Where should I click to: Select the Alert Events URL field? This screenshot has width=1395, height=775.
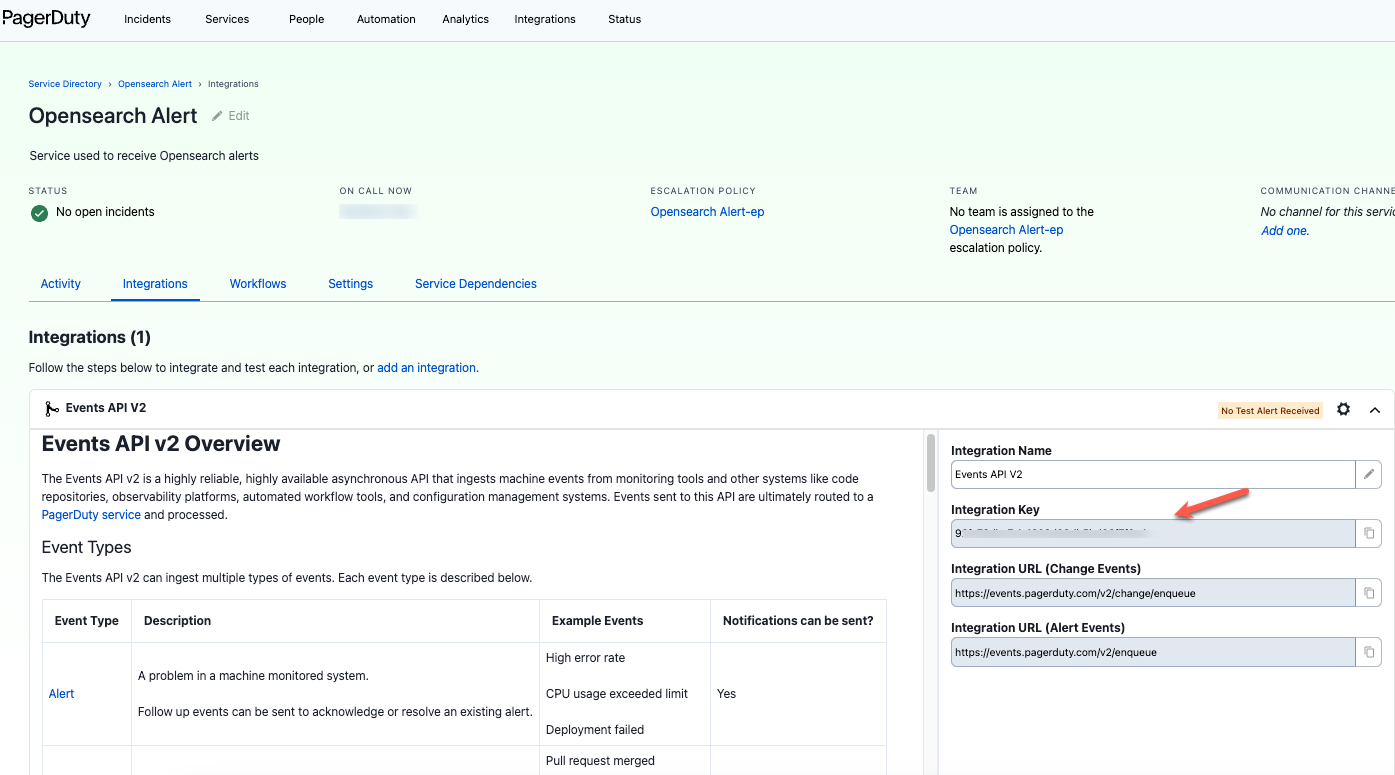click(x=1153, y=652)
